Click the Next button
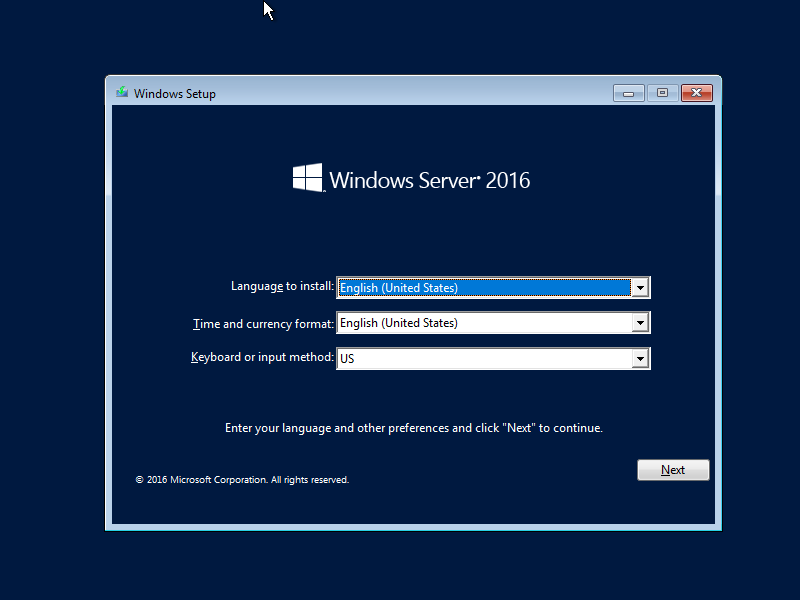This screenshot has width=800, height=600. click(673, 469)
